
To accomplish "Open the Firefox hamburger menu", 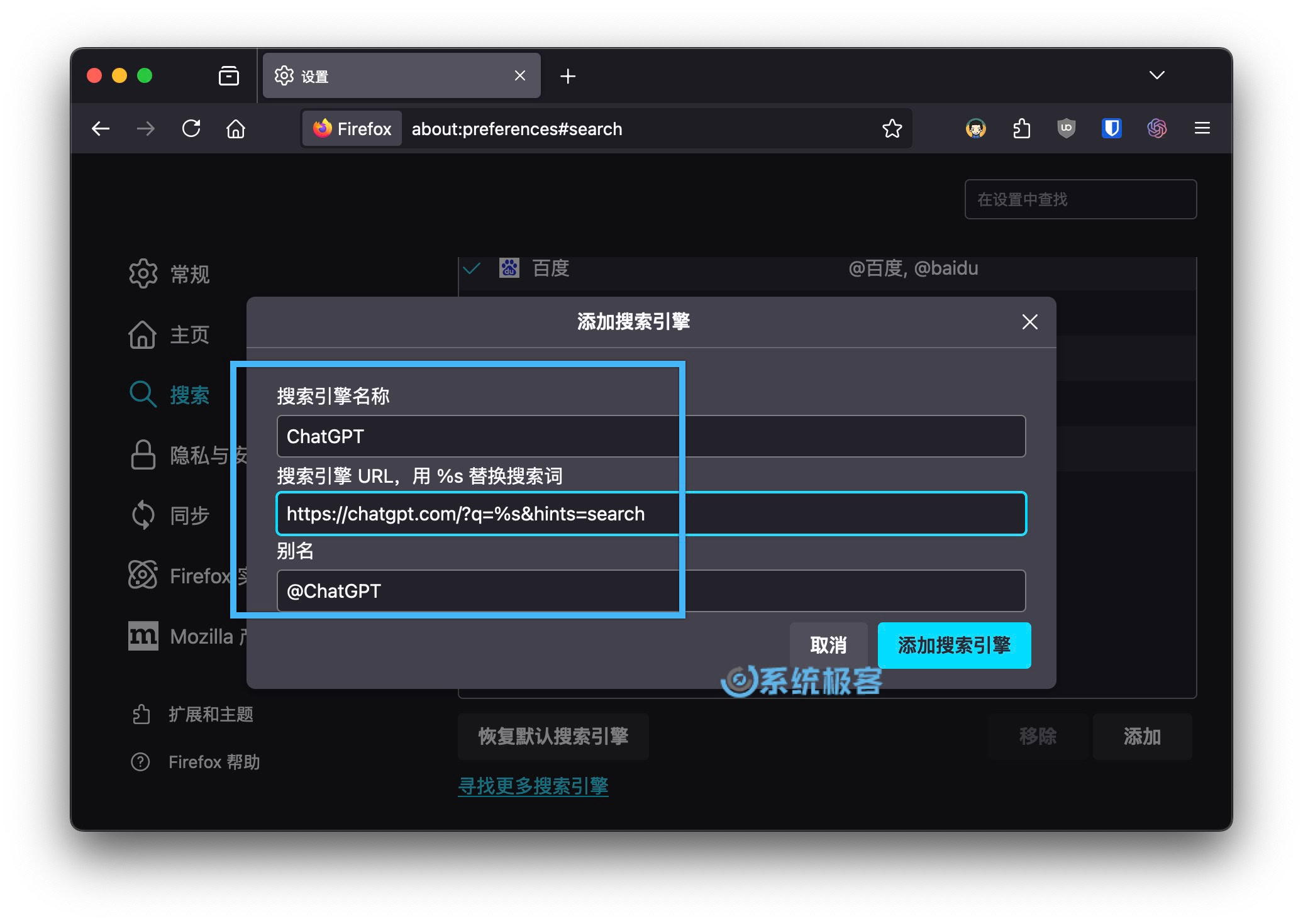I will pos(1202,128).
